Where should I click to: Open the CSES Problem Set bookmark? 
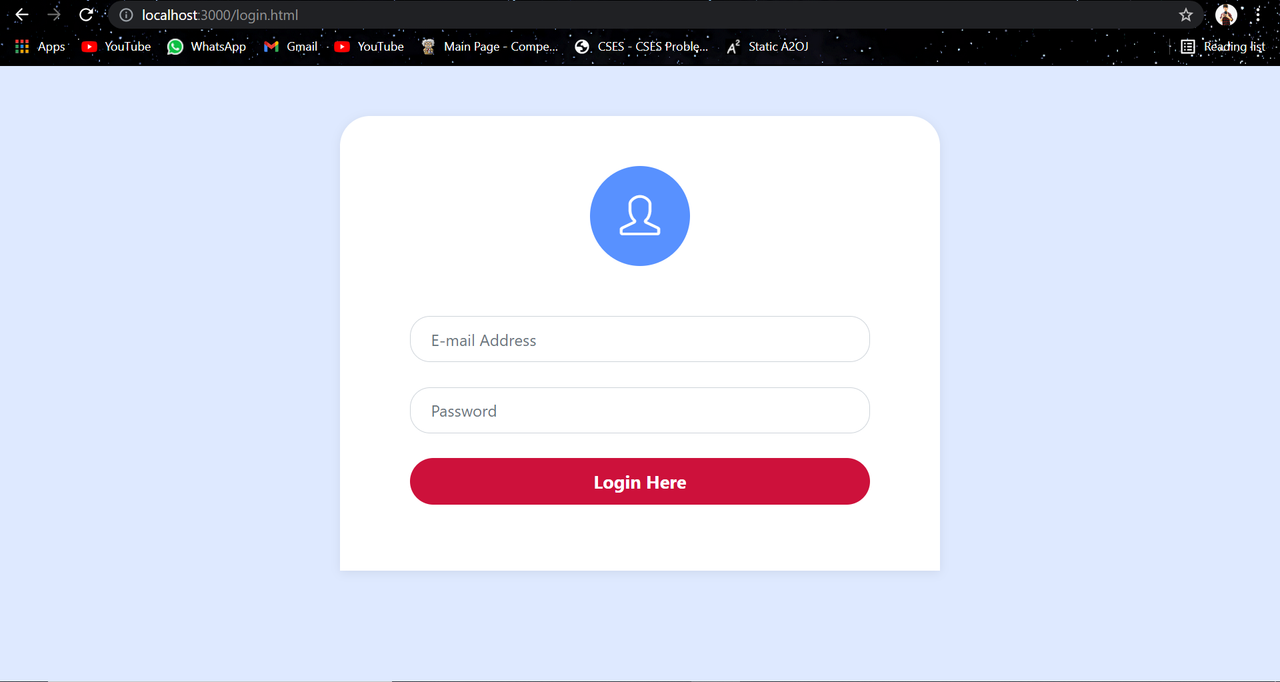(x=641, y=46)
